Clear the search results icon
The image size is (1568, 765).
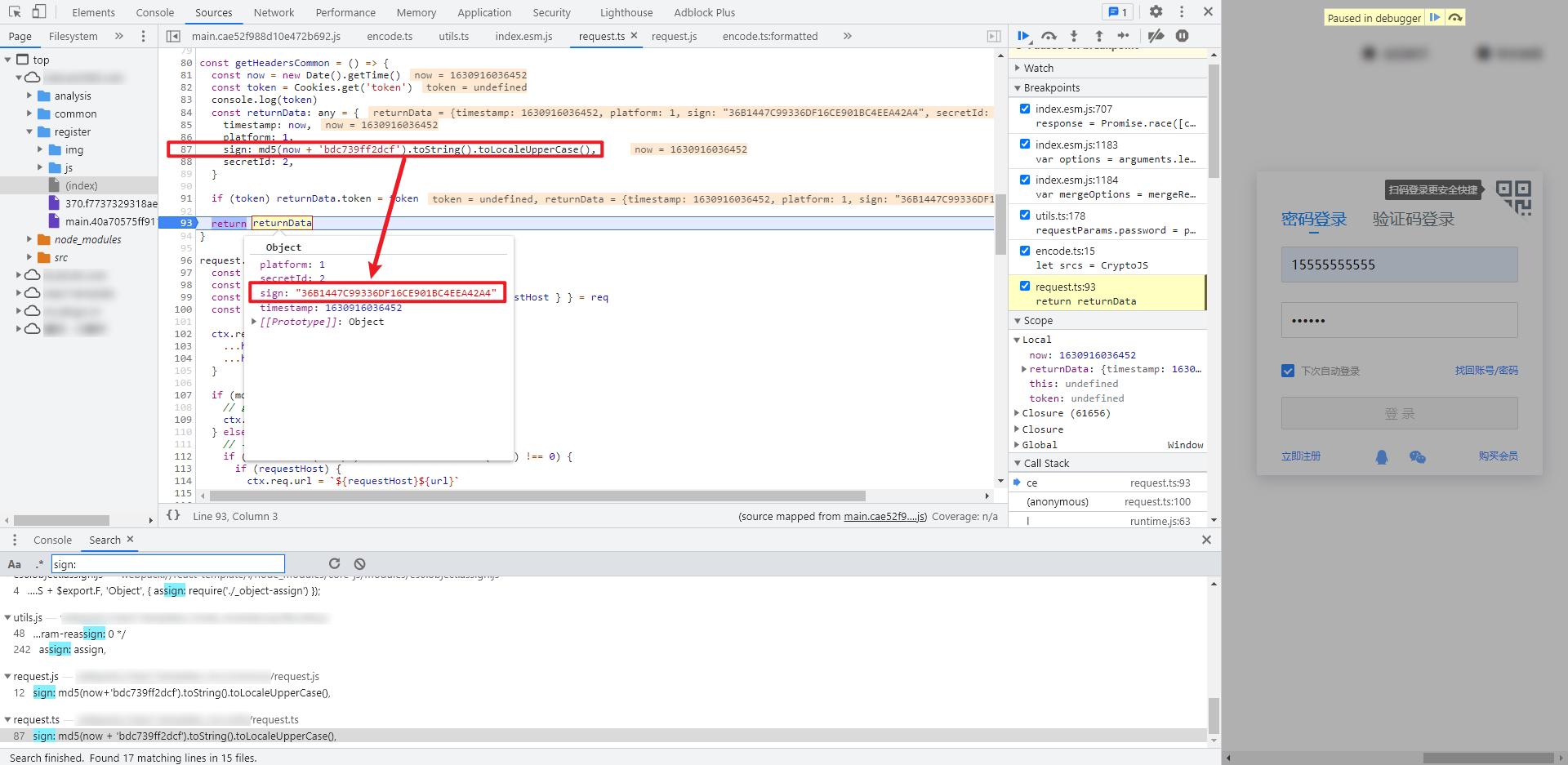click(359, 563)
